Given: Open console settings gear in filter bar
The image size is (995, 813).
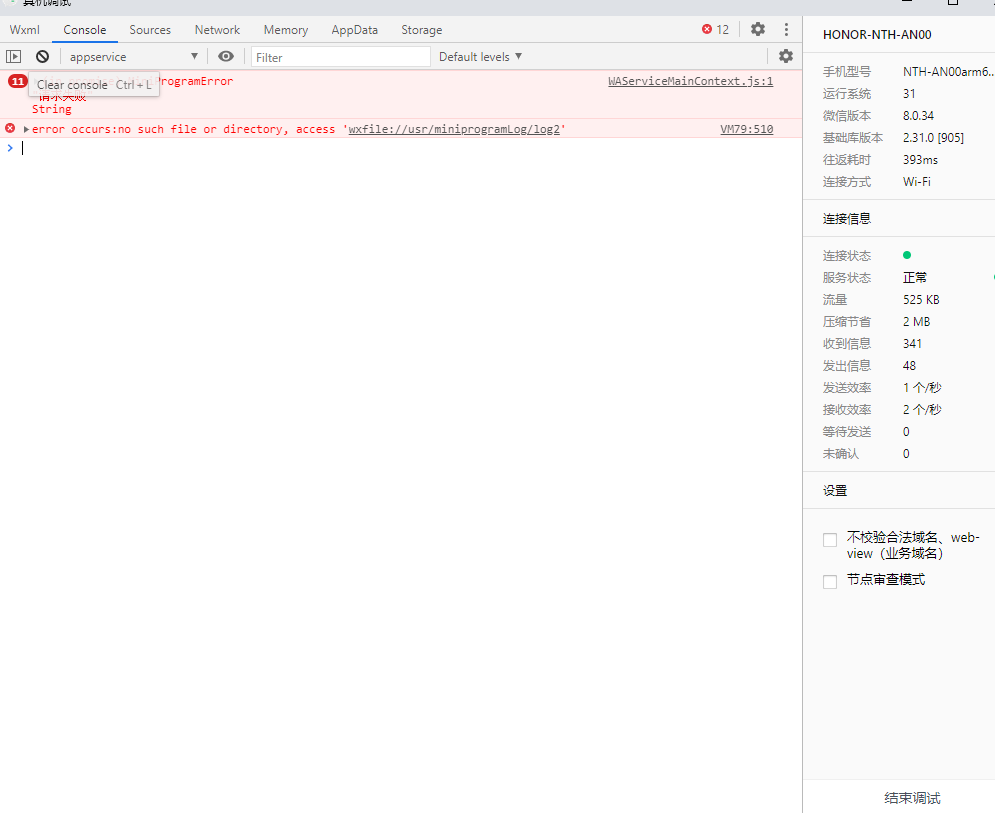Looking at the screenshot, I should click(786, 57).
